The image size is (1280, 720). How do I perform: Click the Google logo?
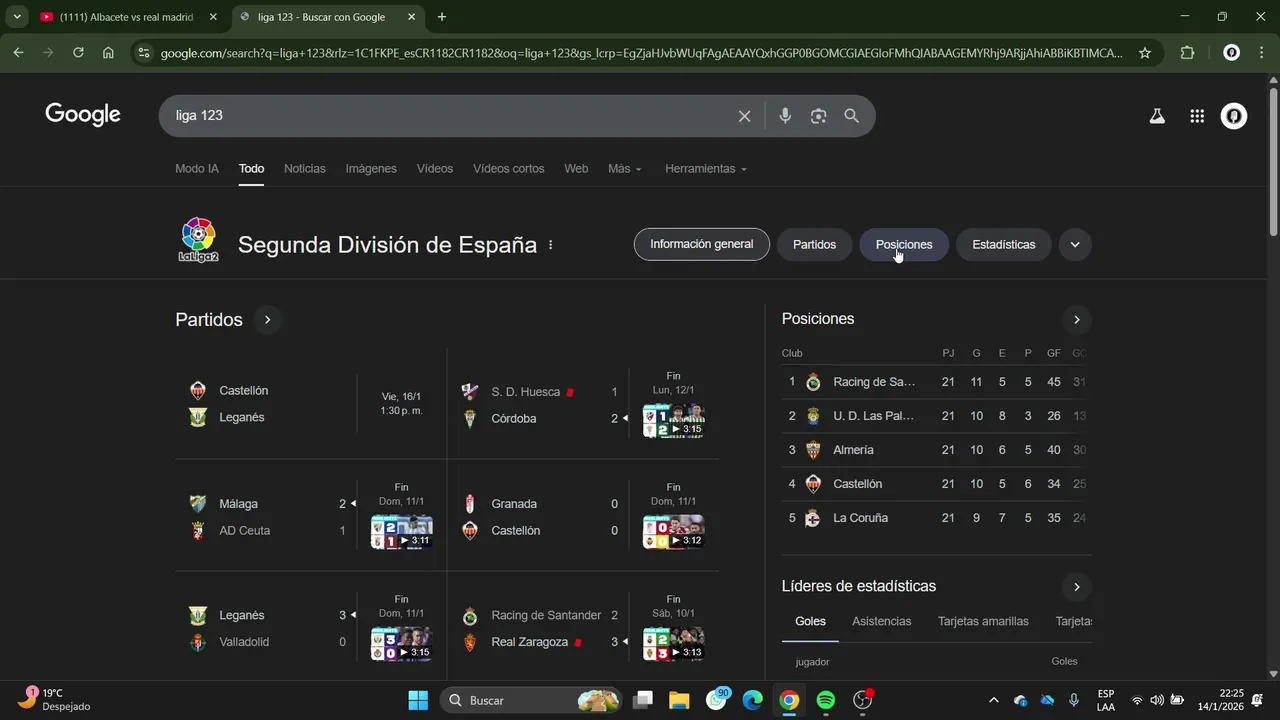[83, 115]
